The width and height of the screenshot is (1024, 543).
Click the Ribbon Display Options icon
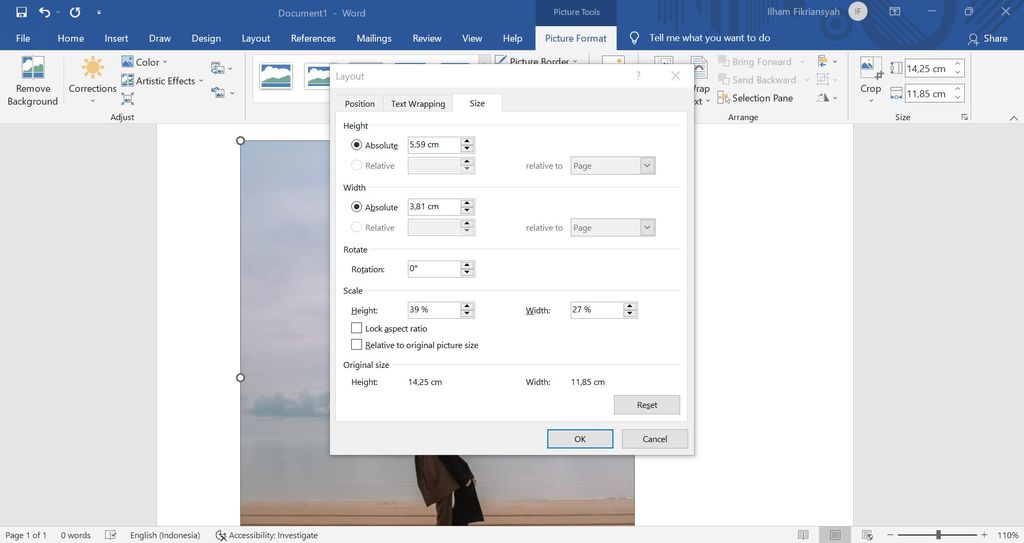tap(895, 12)
